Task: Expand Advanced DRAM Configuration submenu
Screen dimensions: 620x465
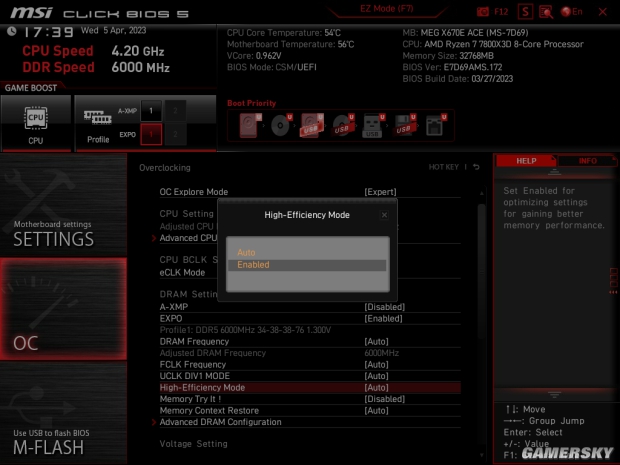Action: pyautogui.click(x=220, y=422)
